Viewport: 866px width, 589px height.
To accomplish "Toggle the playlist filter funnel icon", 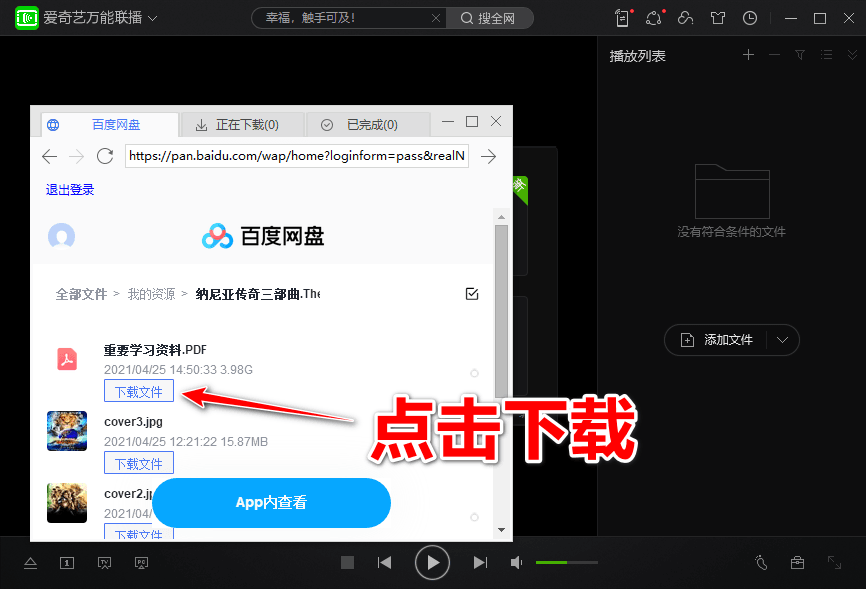I will coord(800,55).
